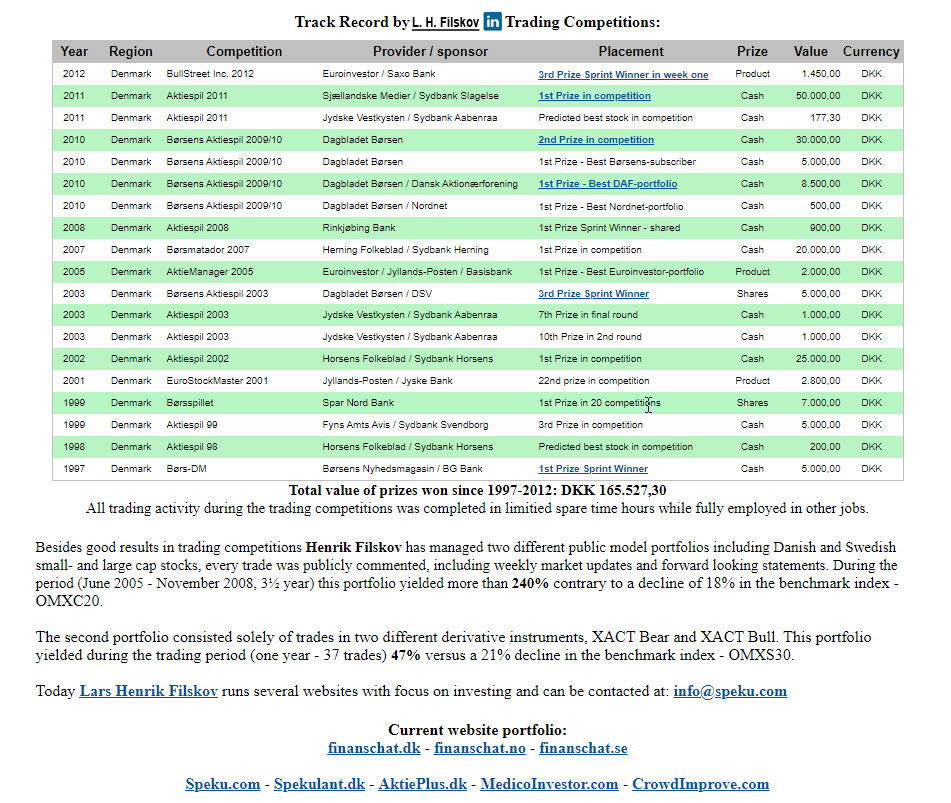
Task: Go to finanschat.se website link
Action: click(583, 748)
